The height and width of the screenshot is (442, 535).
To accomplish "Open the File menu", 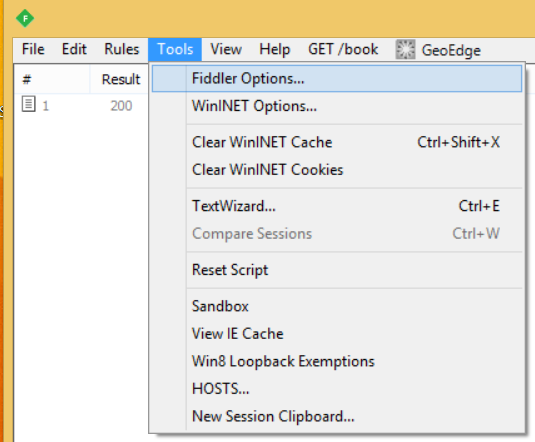I will tap(33, 49).
